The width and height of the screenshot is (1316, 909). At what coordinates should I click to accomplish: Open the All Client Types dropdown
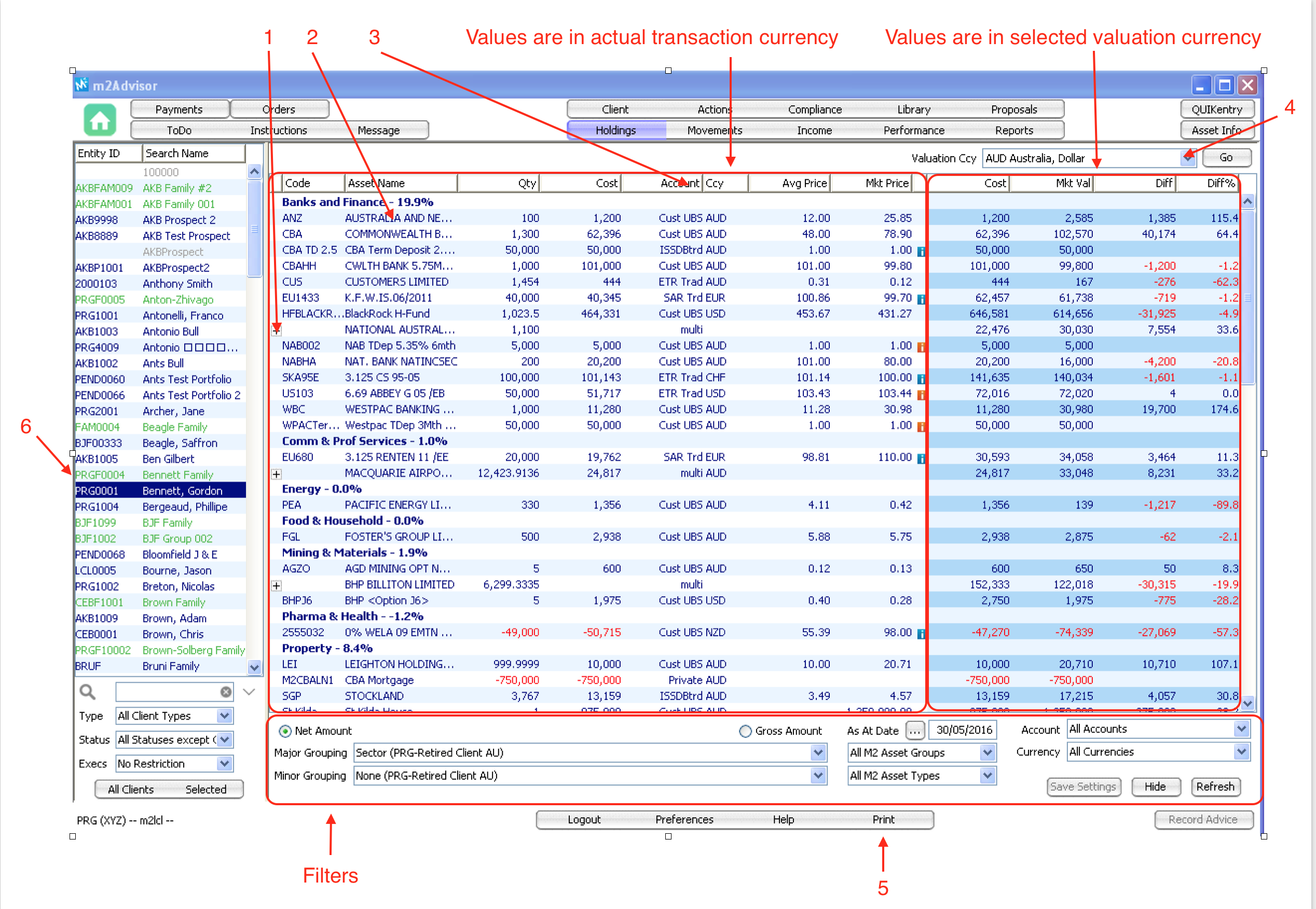225,715
